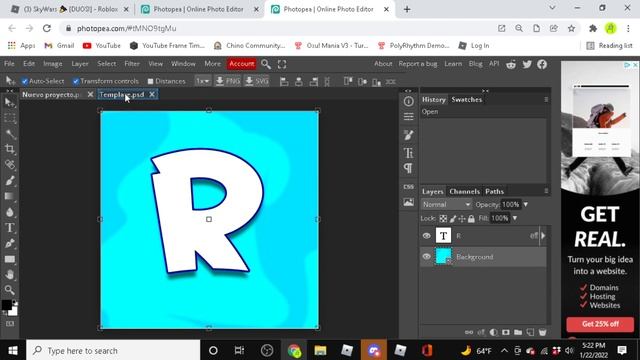Viewport: 640px width, 360px height.
Task: Switch to the Channels tab
Action: click(x=464, y=191)
